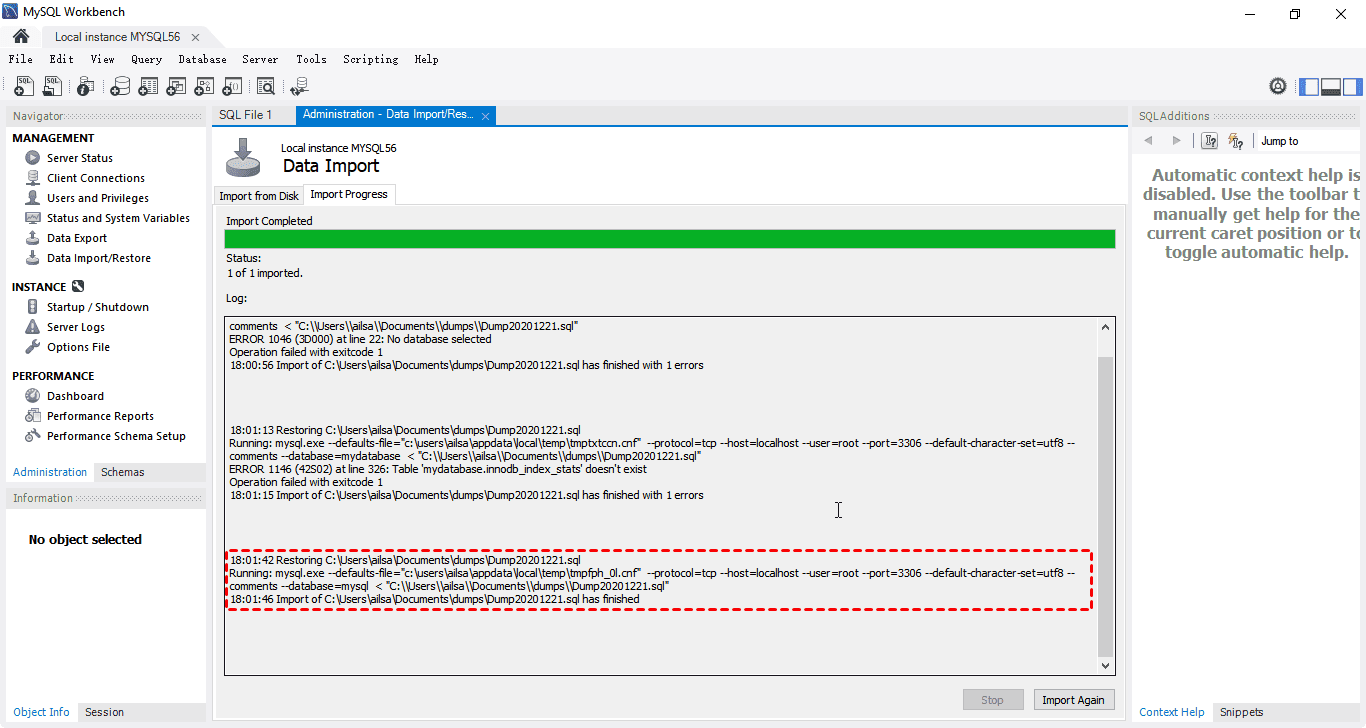Image resolution: width=1366 pixels, height=728 pixels.
Task: Click the log vertical scrollbar thumb
Action: coord(1105,506)
